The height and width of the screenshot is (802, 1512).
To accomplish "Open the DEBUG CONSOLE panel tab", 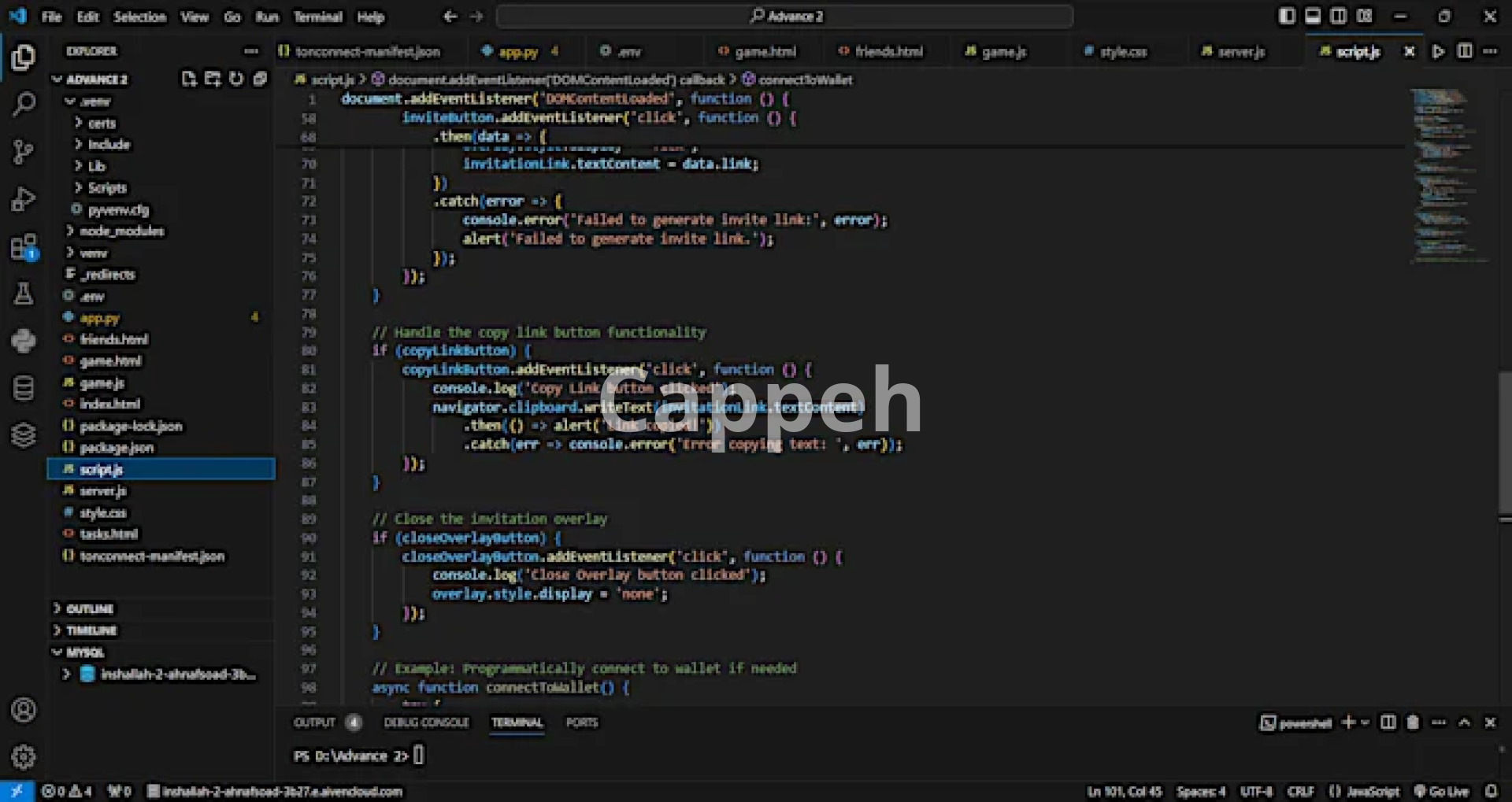I will pyautogui.click(x=426, y=723).
